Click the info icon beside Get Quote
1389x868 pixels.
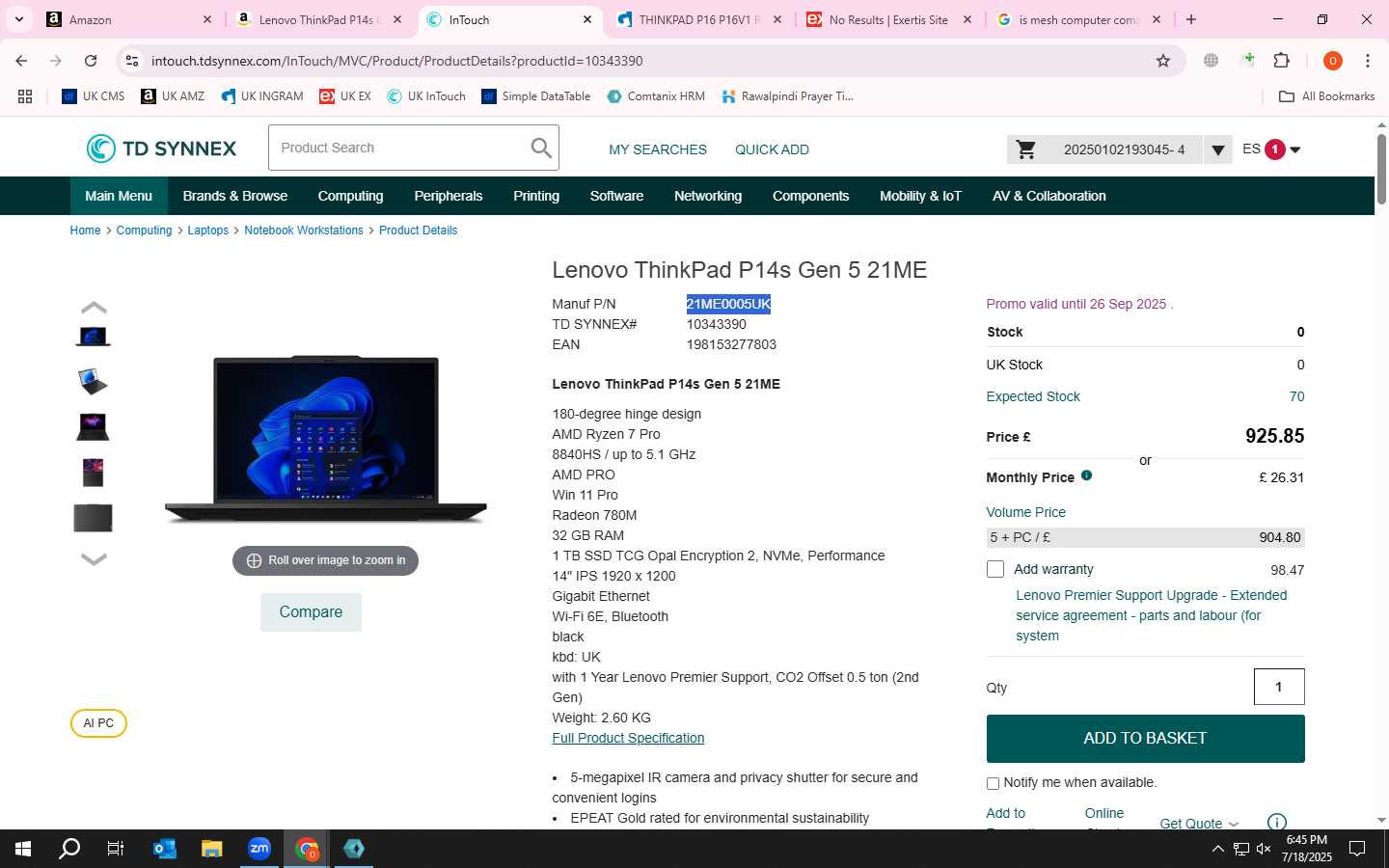tap(1276, 822)
